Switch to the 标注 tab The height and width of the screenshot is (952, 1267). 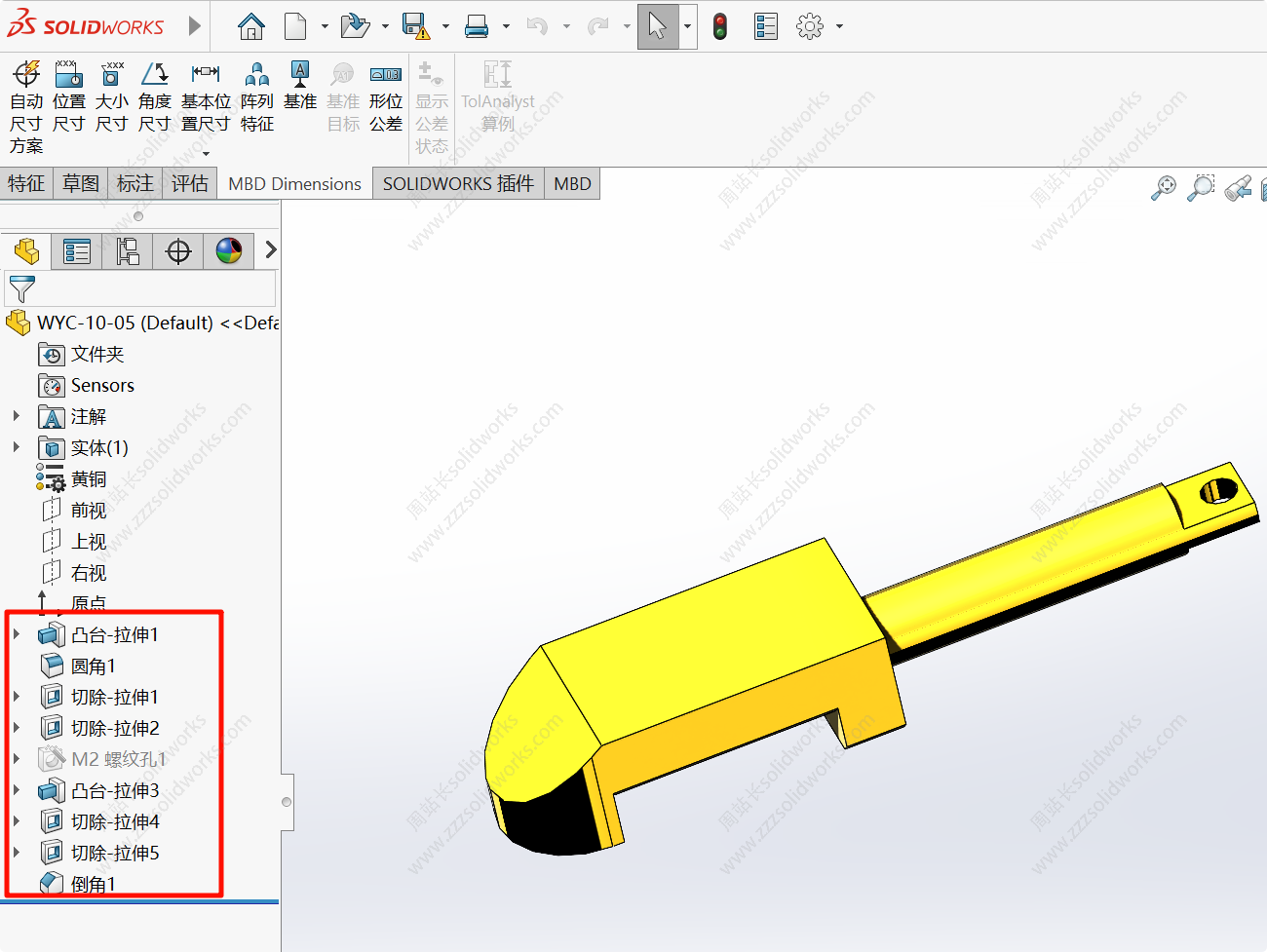coord(135,183)
